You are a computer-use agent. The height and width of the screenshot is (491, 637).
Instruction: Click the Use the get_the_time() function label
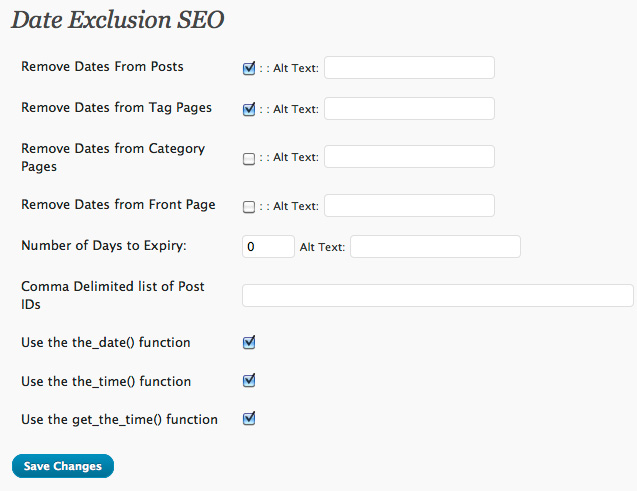click(119, 419)
